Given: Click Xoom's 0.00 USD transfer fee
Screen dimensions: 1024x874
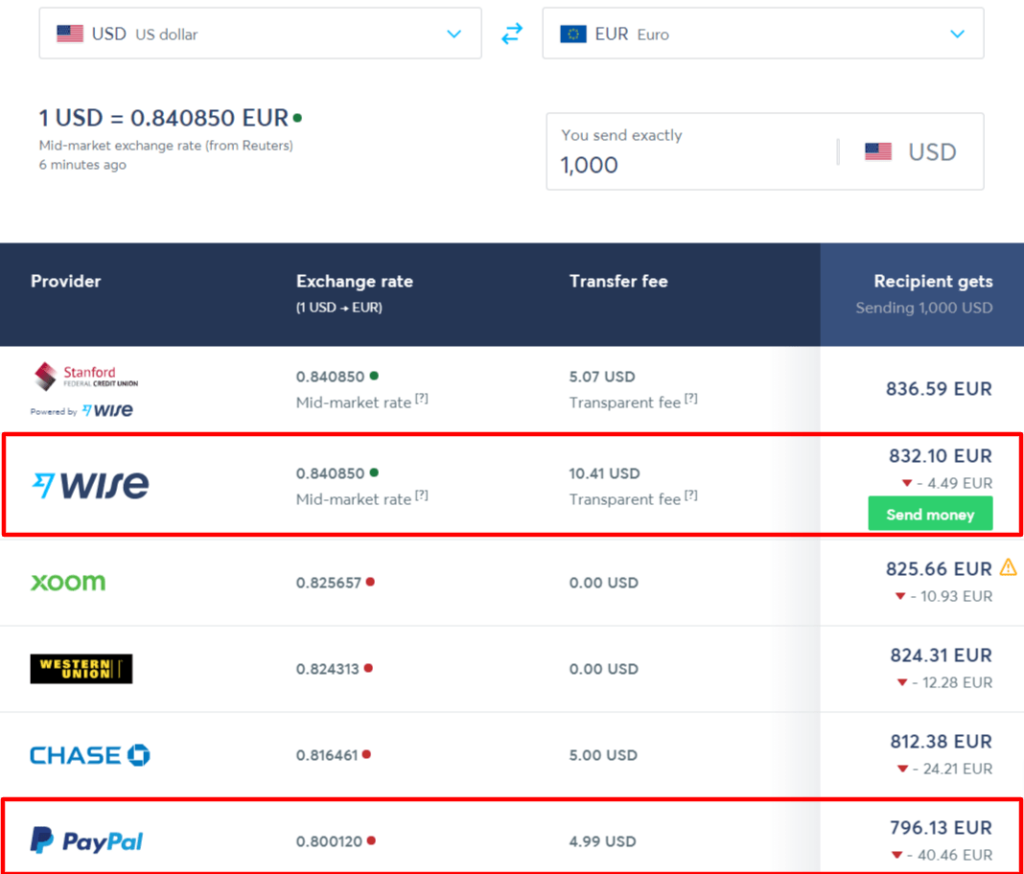Looking at the screenshot, I should pos(604,583).
